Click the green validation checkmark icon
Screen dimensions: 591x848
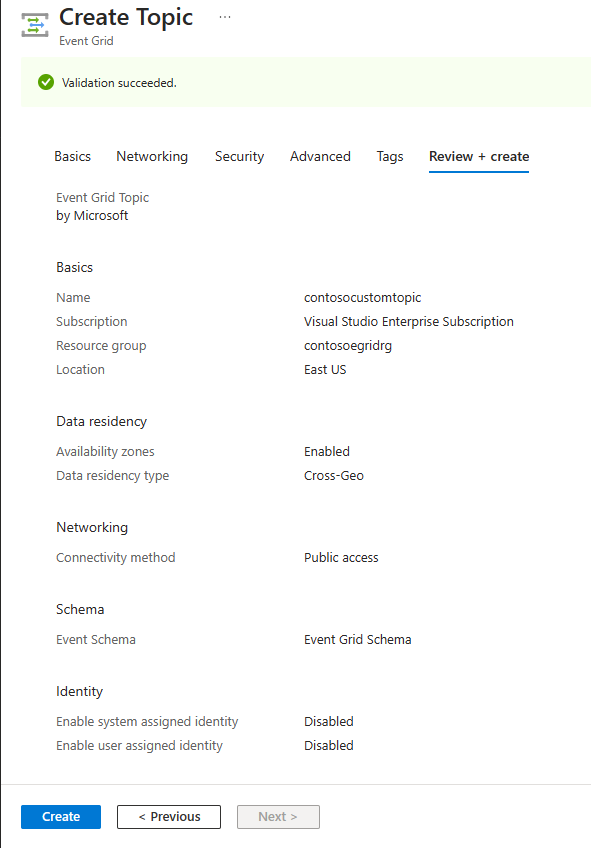(46, 82)
